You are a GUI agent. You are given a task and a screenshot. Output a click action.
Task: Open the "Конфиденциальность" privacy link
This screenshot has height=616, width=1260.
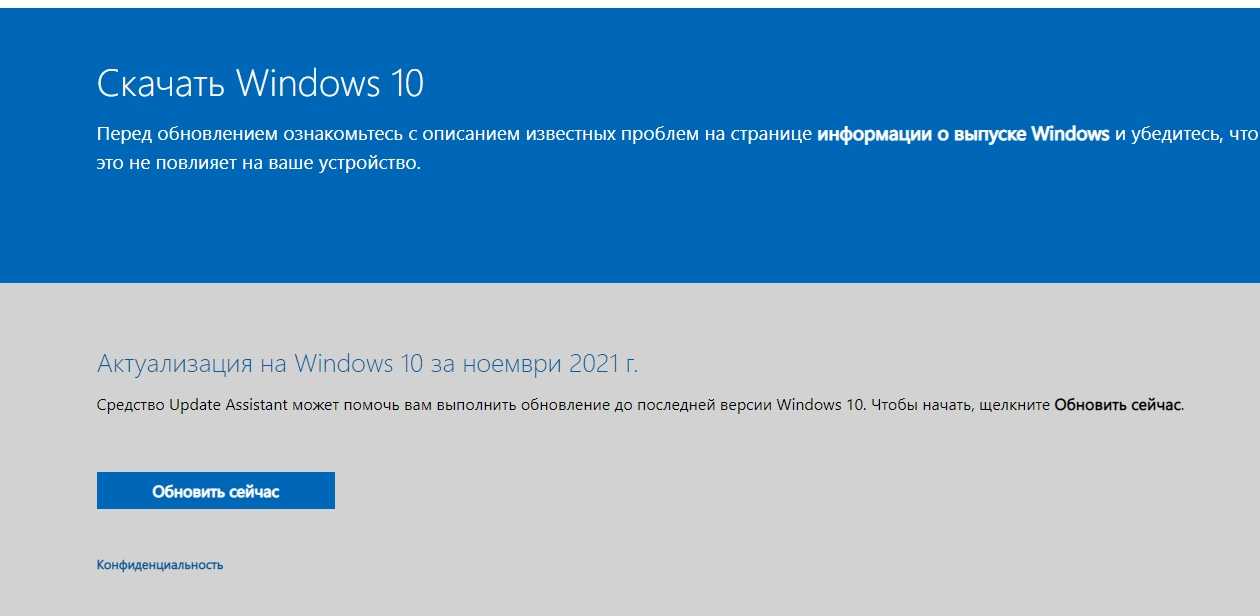pyautogui.click(x=160, y=565)
